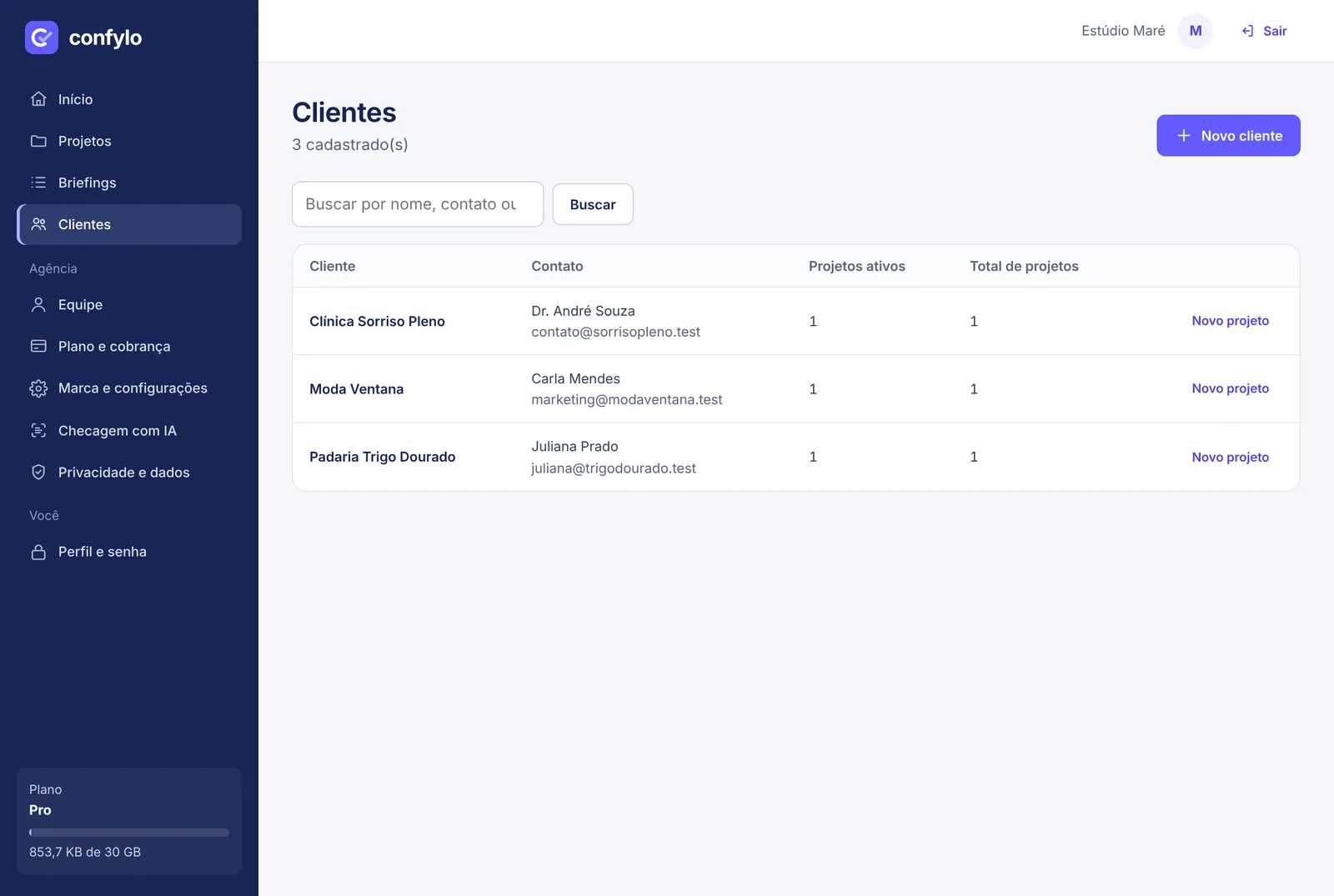Click the Confylo logo icon

pyautogui.click(x=42, y=38)
